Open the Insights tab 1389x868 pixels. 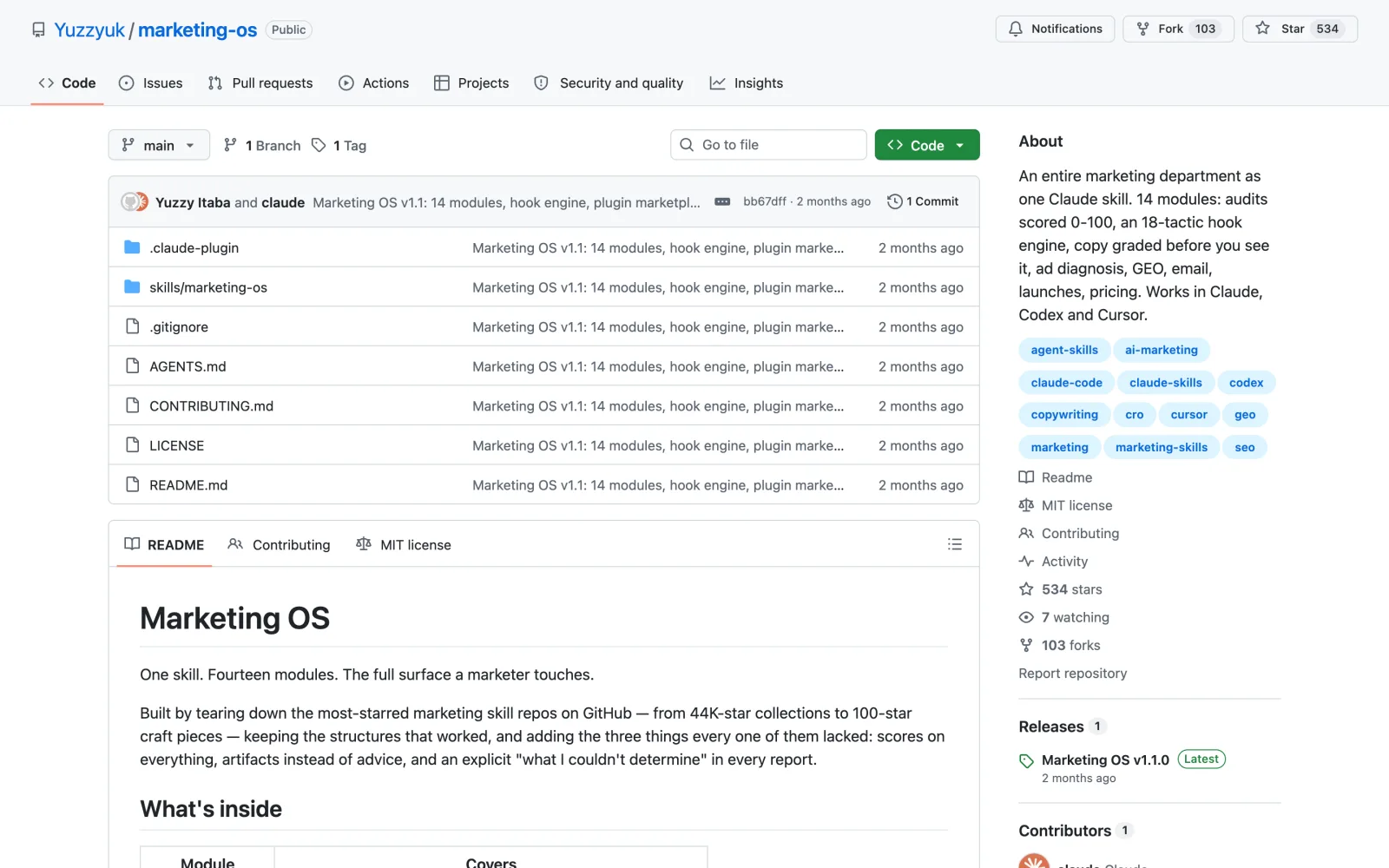747,83
